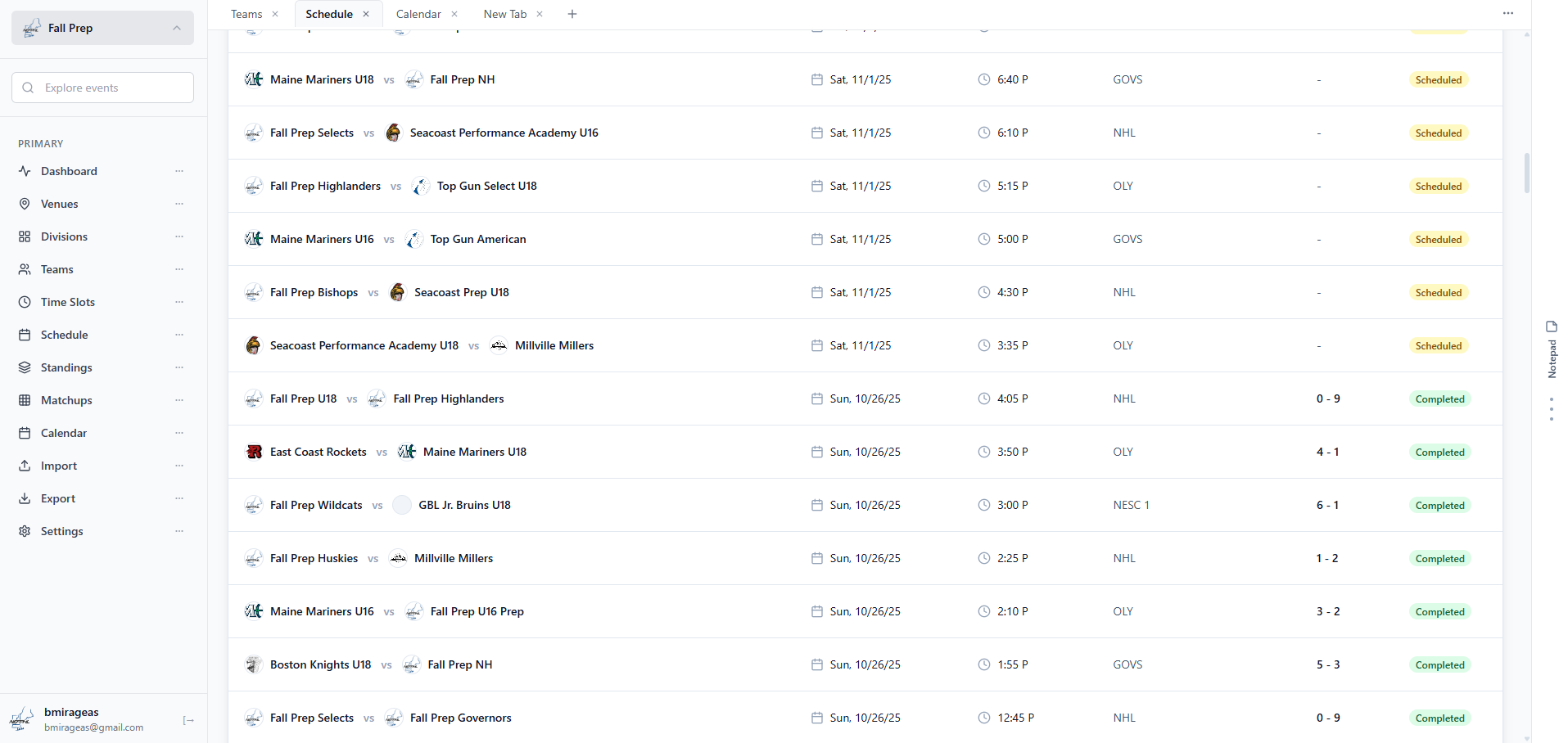Open the Standings layers icon

point(25,367)
